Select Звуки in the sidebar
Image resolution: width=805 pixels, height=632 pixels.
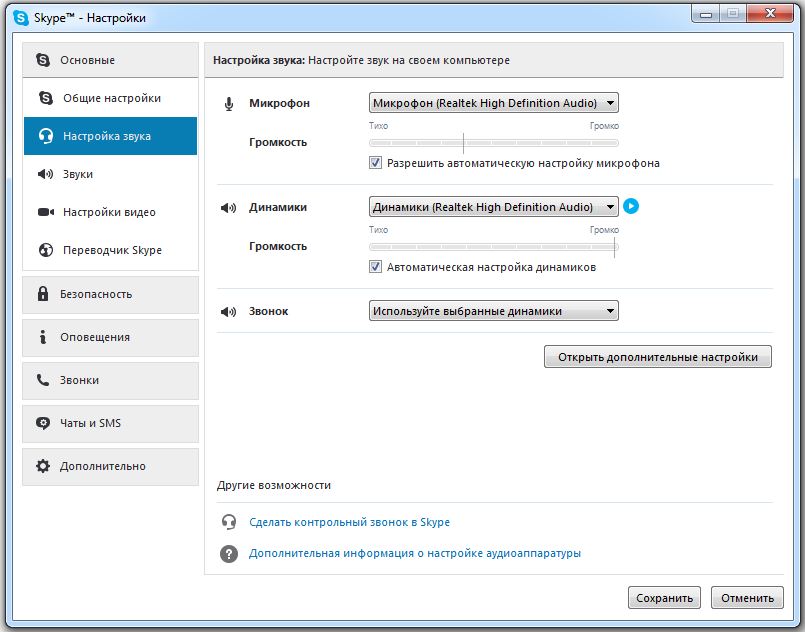click(110, 174)
